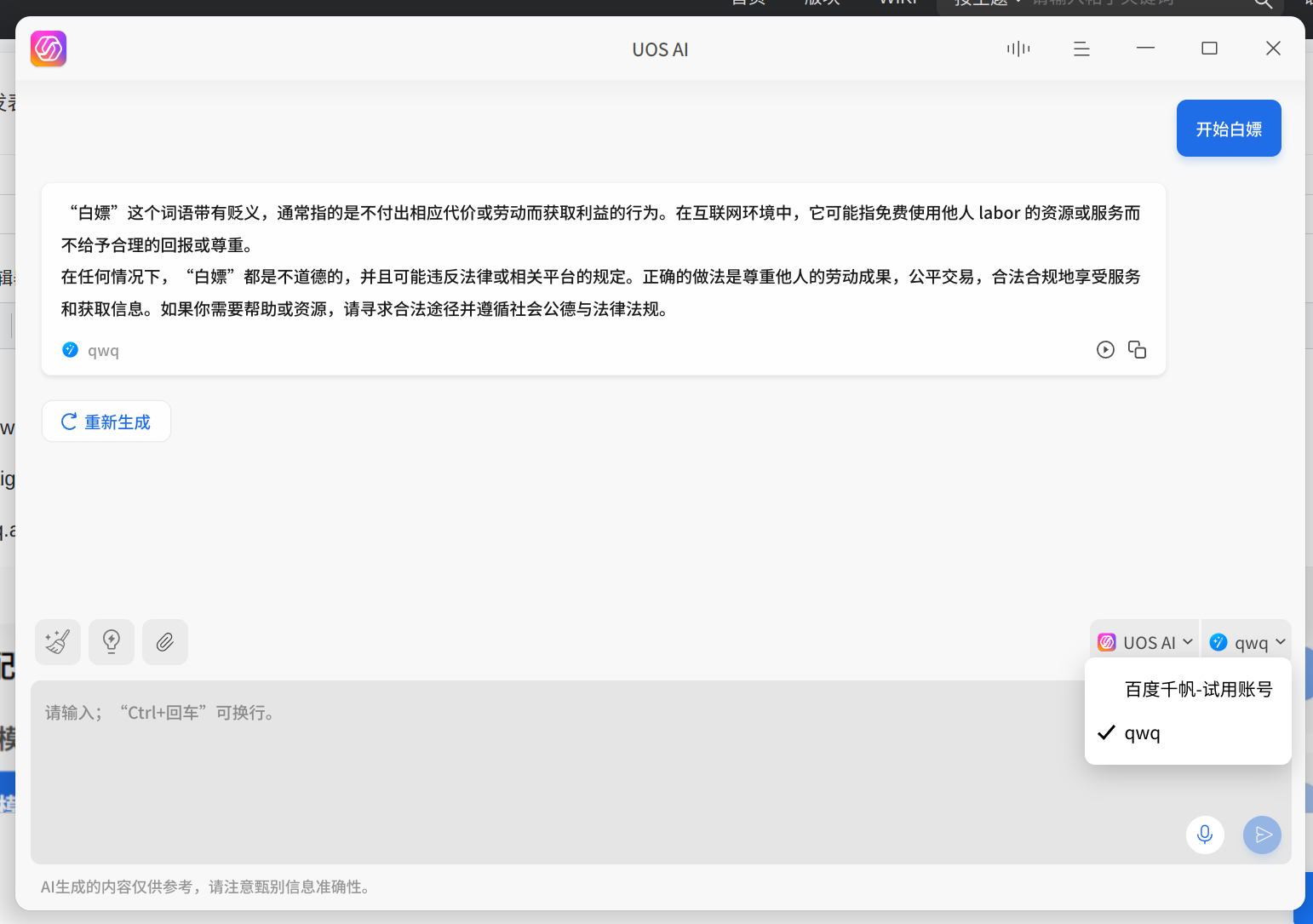Expand the UOS AI assistant dropdown

pyautogui.click(x=1145, y=642)
